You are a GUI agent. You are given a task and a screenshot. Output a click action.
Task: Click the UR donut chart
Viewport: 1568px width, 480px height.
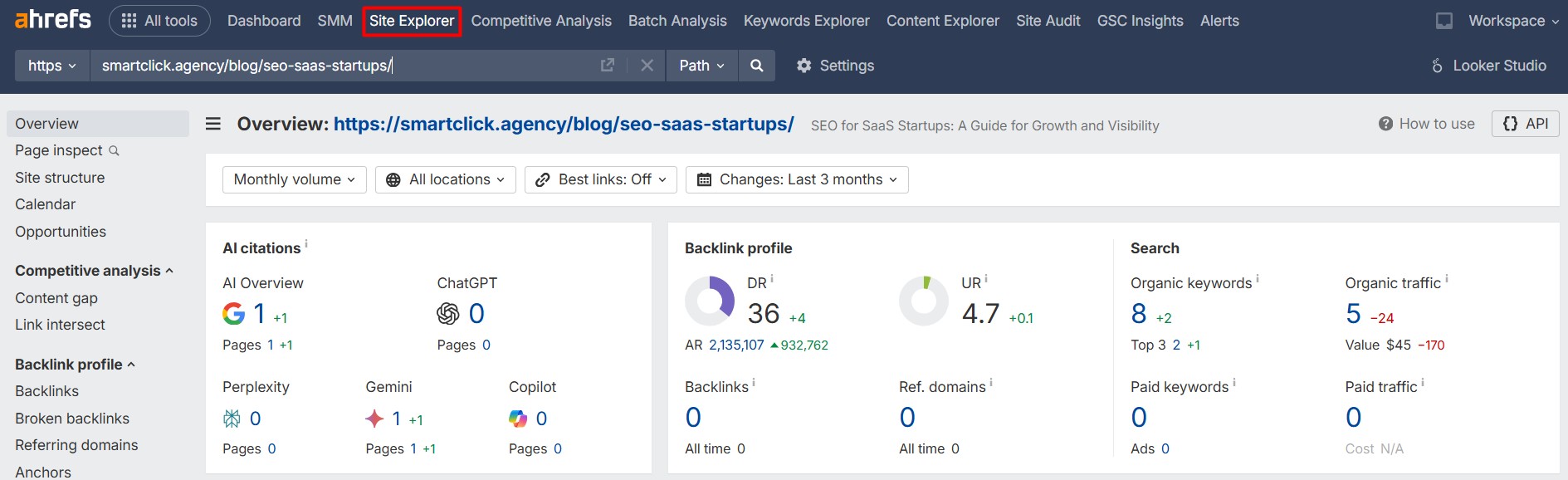[924, 301]
